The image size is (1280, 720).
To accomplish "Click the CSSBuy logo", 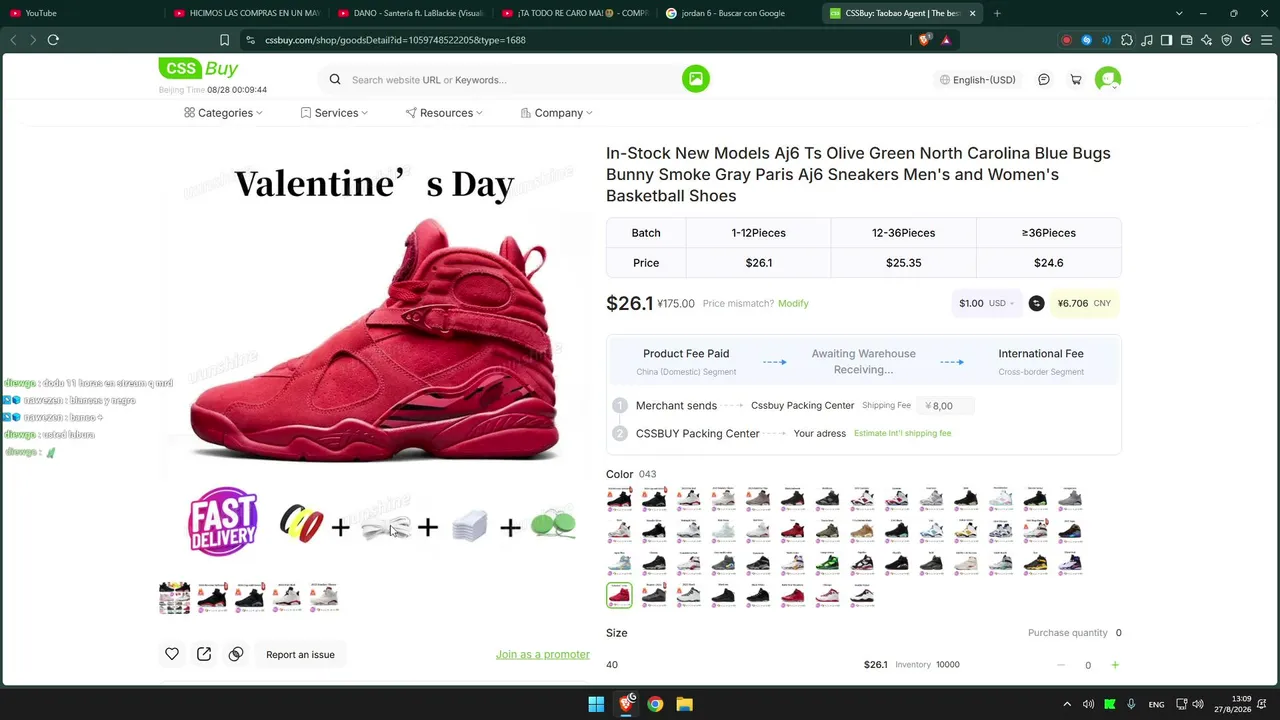I will pyautogui.click(x=199, y=69).
